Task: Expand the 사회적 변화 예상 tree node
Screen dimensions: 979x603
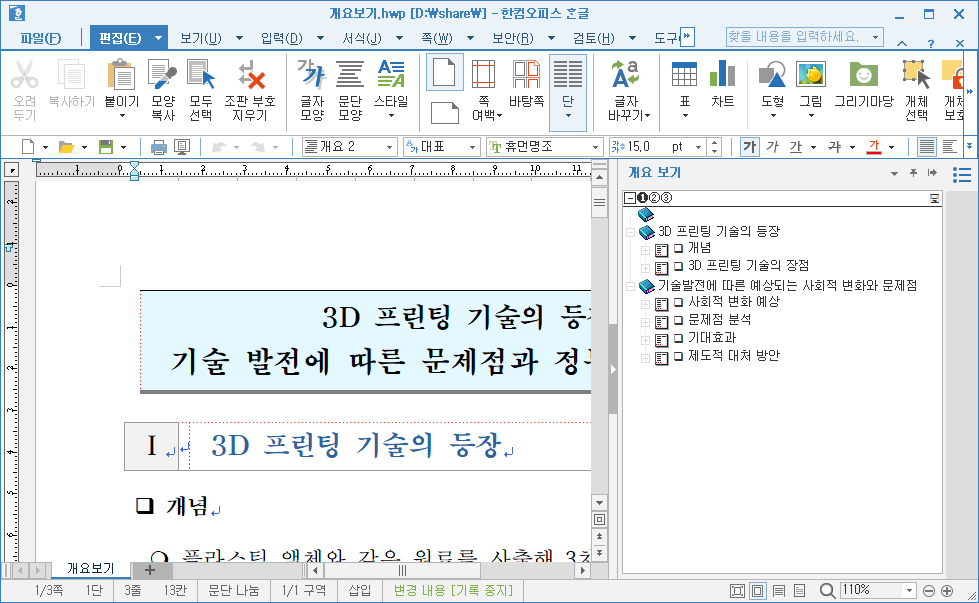Action: pyautogui.click(x=645, y=305)
